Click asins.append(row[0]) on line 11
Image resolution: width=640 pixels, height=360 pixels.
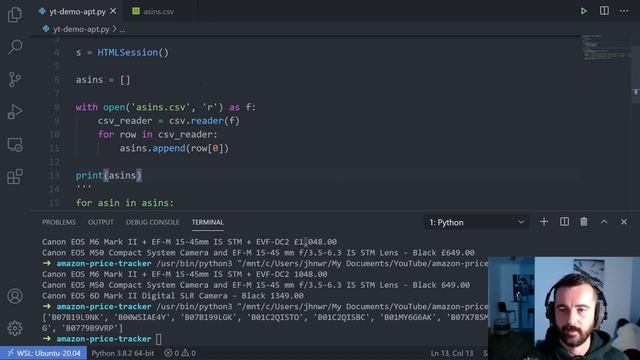pyautogui.click(x=174, y=148)
